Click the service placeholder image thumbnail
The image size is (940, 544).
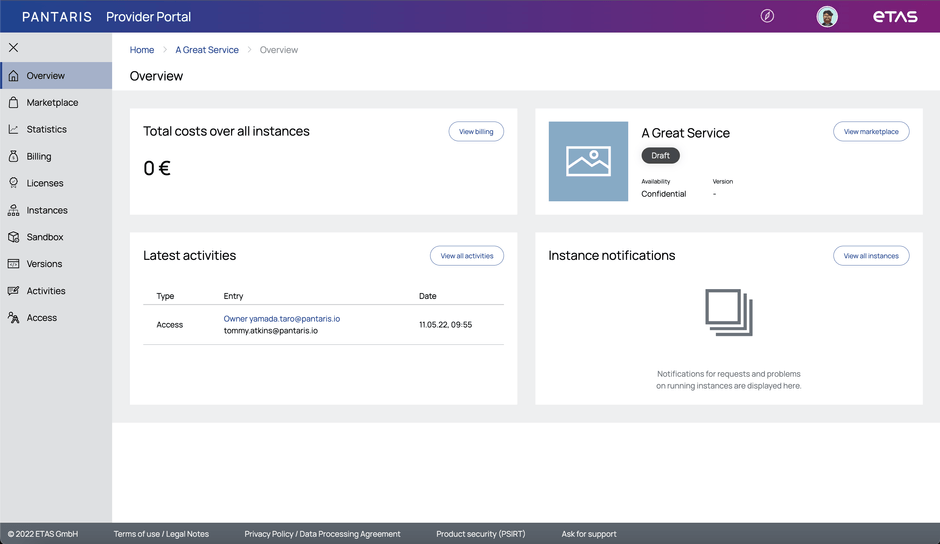(x=588, y=162)
